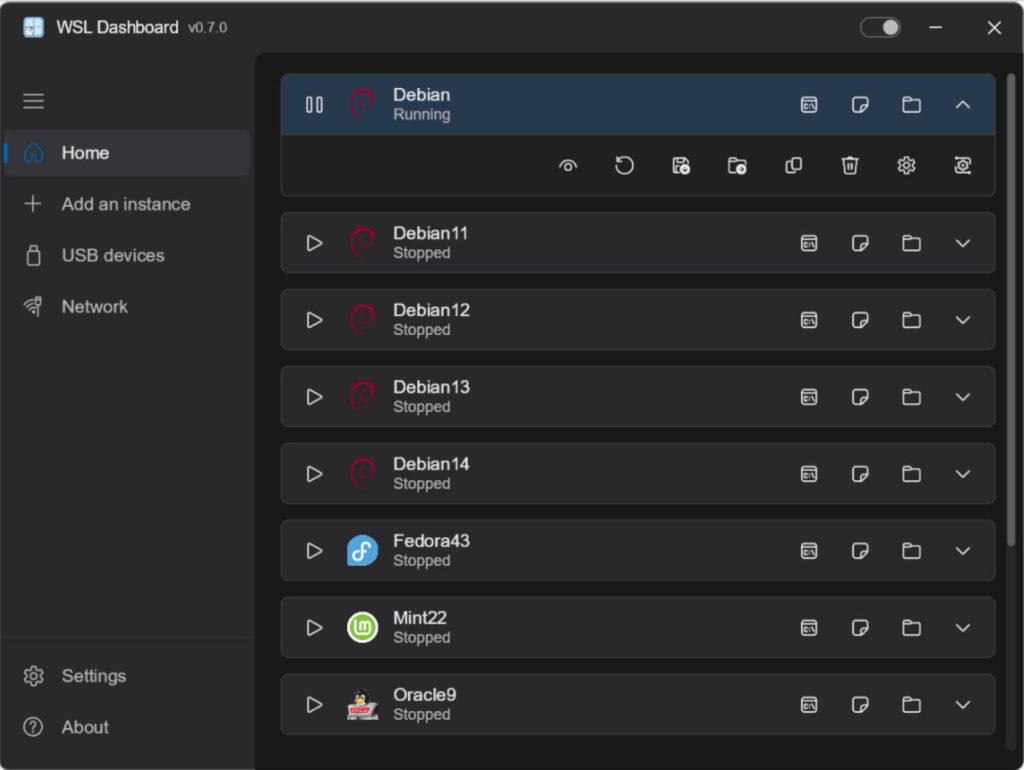Delete Debian instance with the trash icon
1024x770 pixels.
pyautogui.click(x=849, y=165)
